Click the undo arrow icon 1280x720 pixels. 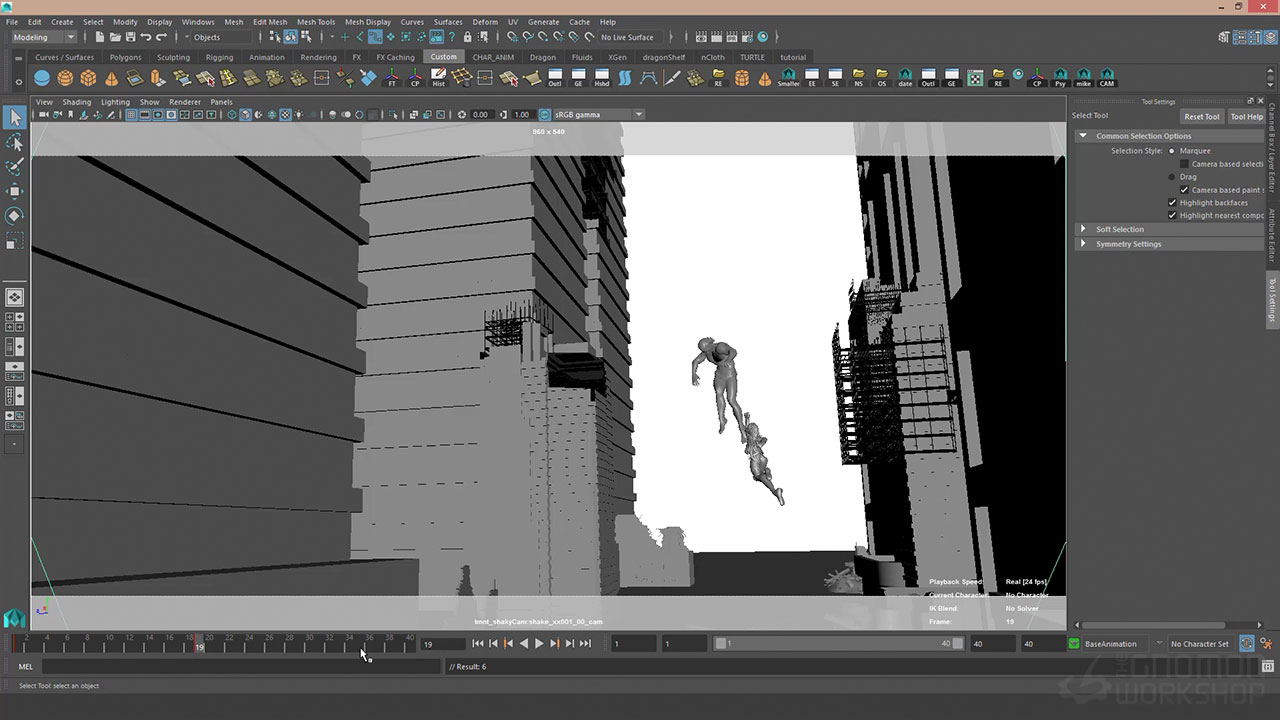pyautogui.click(x=146, y=37)
